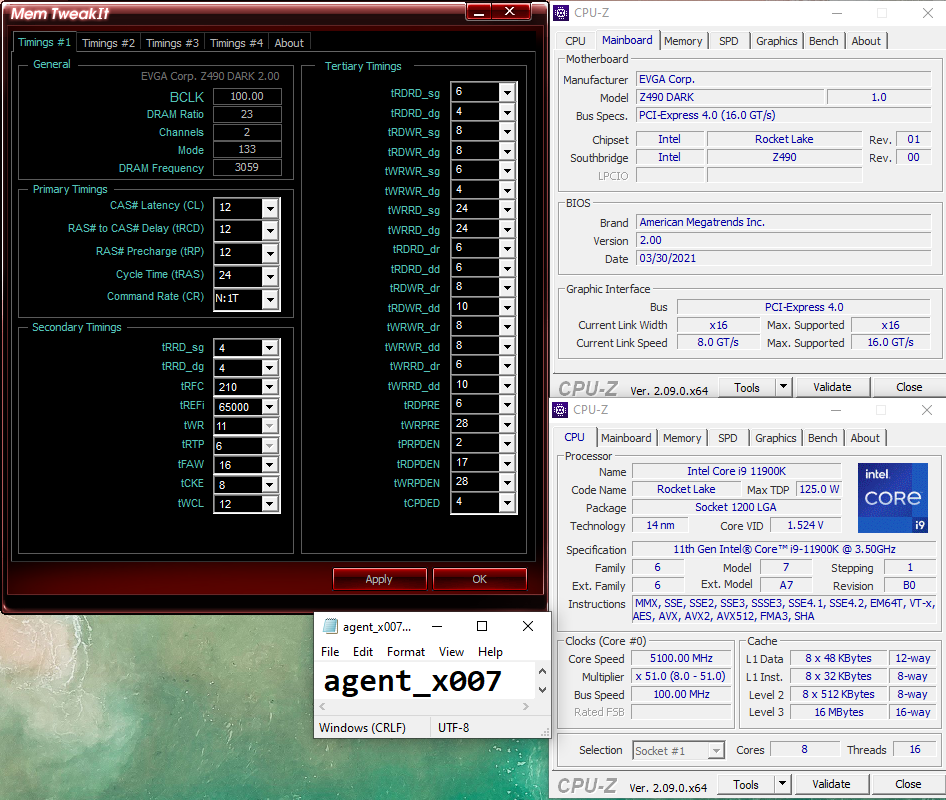Screen dimensions: 946x800
Task: Click Apply button in Mem TweakIt
Action: 379,579
